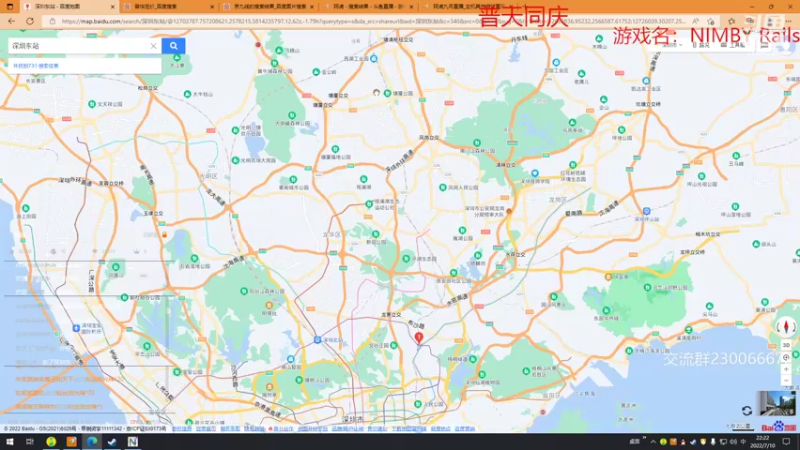
Task: Reset the map compass orientation
Action: (x=786, y=326)
